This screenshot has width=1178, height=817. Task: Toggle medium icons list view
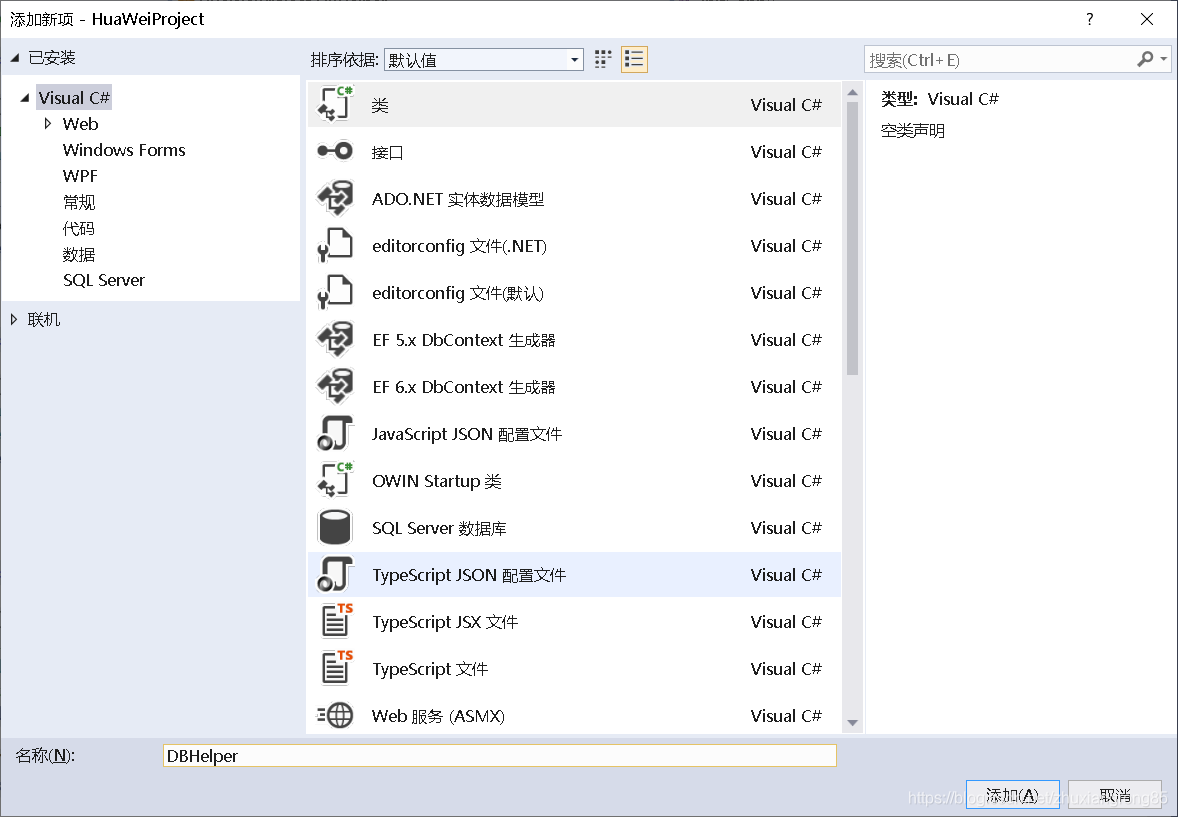point(634,59)
